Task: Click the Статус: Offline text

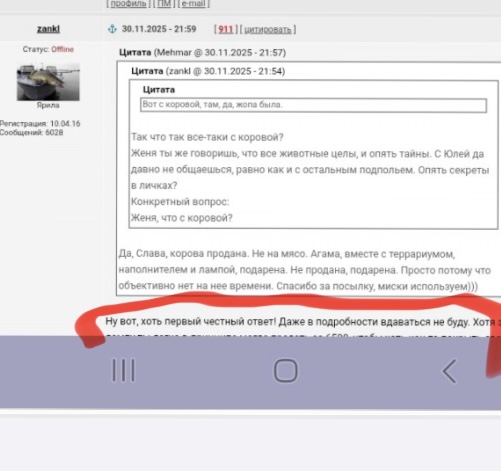Action: (48, 49)
